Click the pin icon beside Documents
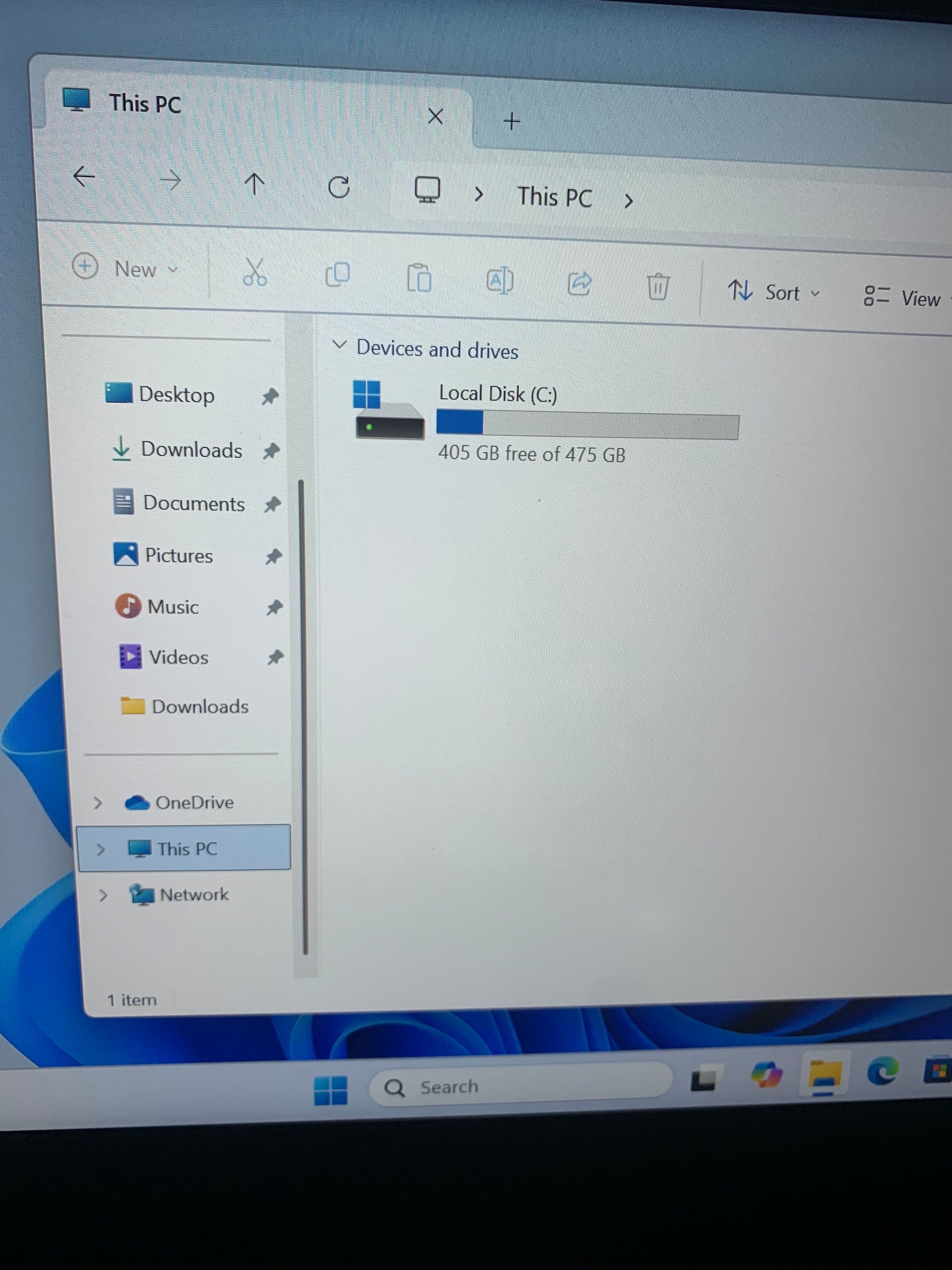Image resolution: width=952 pixels, height=1270 pixels. coord(273,504)
